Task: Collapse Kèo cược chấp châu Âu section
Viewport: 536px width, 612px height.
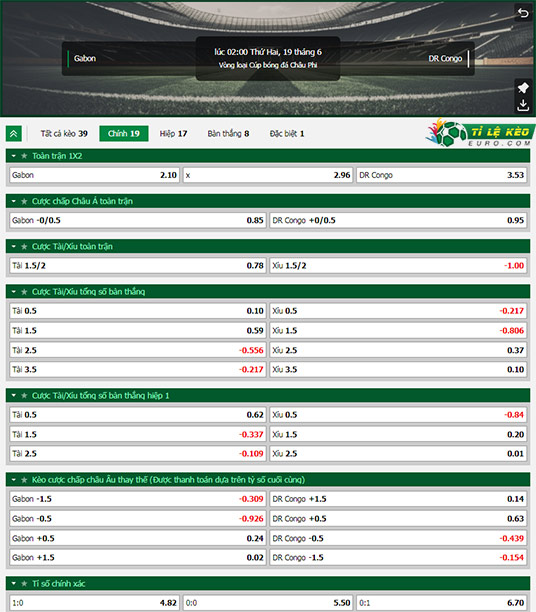Action: 14,480
